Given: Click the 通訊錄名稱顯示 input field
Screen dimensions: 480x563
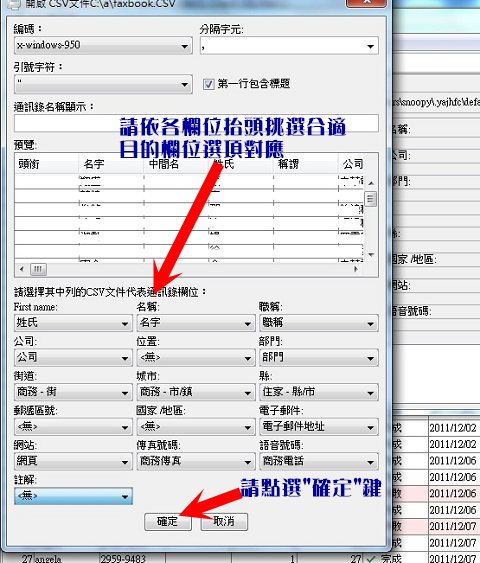Looking at the screenshot, I should click(196, 123).
